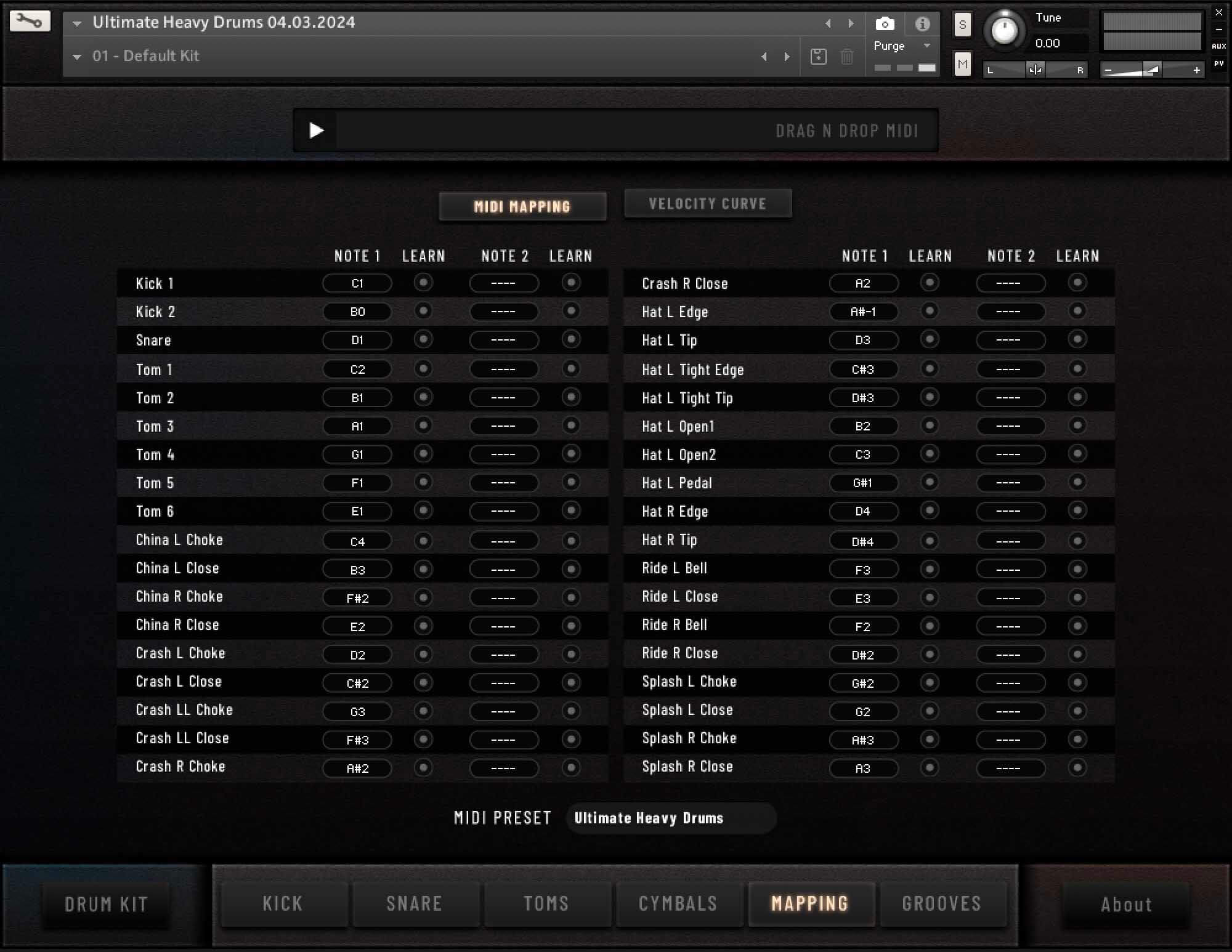This screenshot has height=952, width=1232.
Task: Play the MIDI groove preview
Action: 316,131
